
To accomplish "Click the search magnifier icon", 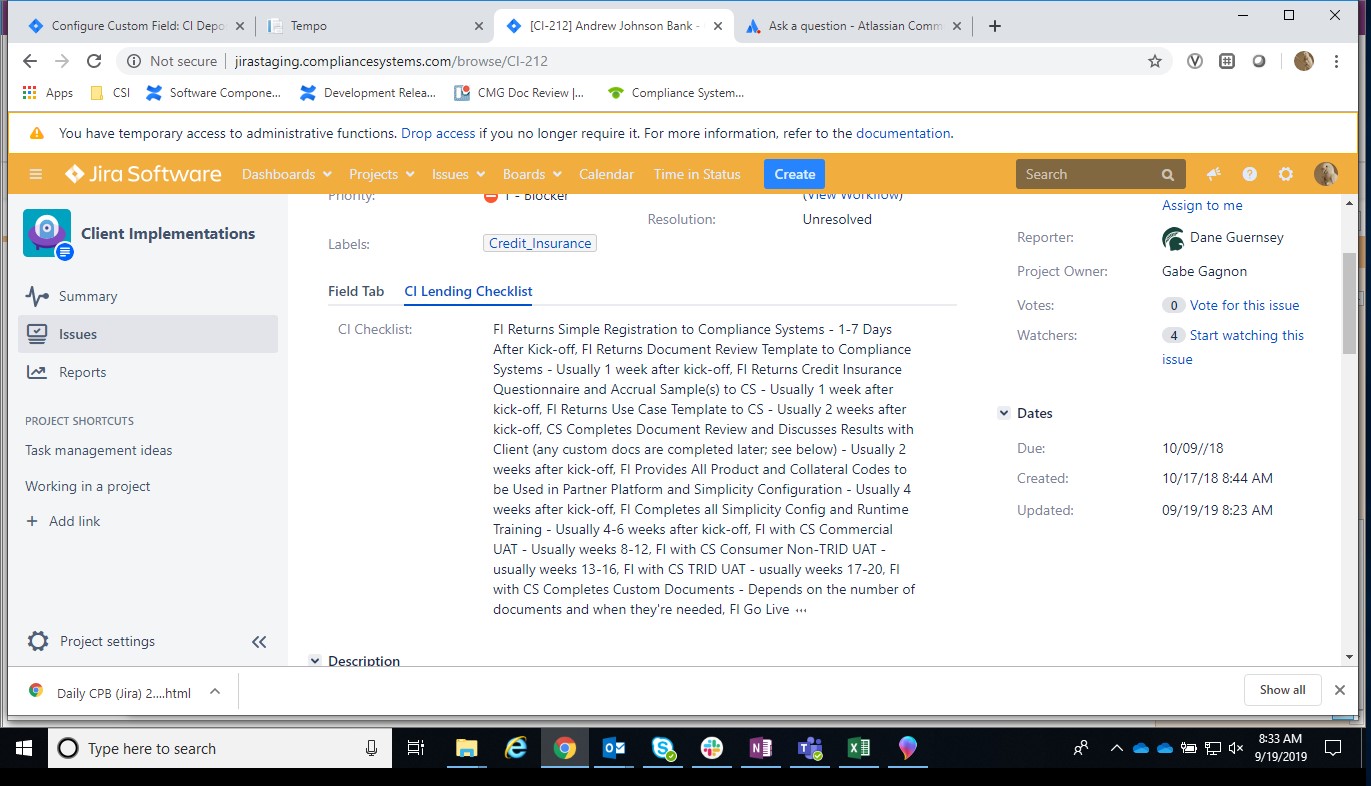I will click(x=1168, y=175).
